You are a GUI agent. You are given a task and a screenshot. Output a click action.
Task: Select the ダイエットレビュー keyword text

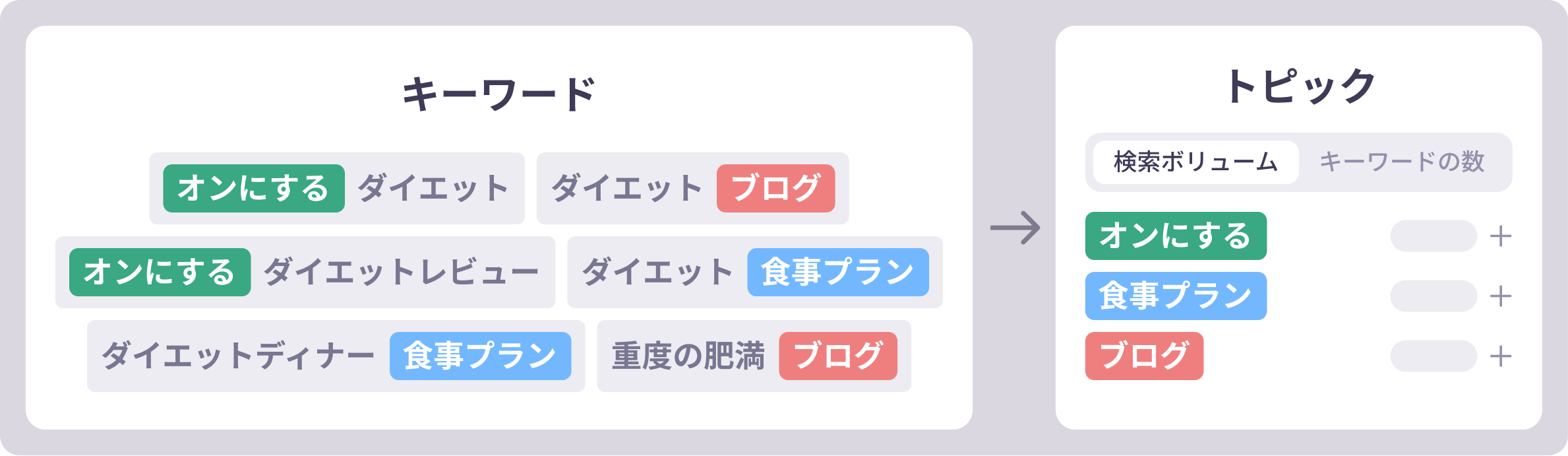(401, 273)
